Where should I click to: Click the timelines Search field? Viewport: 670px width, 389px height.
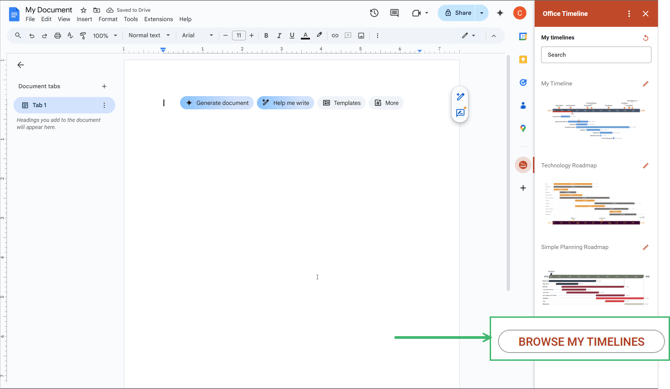pos(596,55)
